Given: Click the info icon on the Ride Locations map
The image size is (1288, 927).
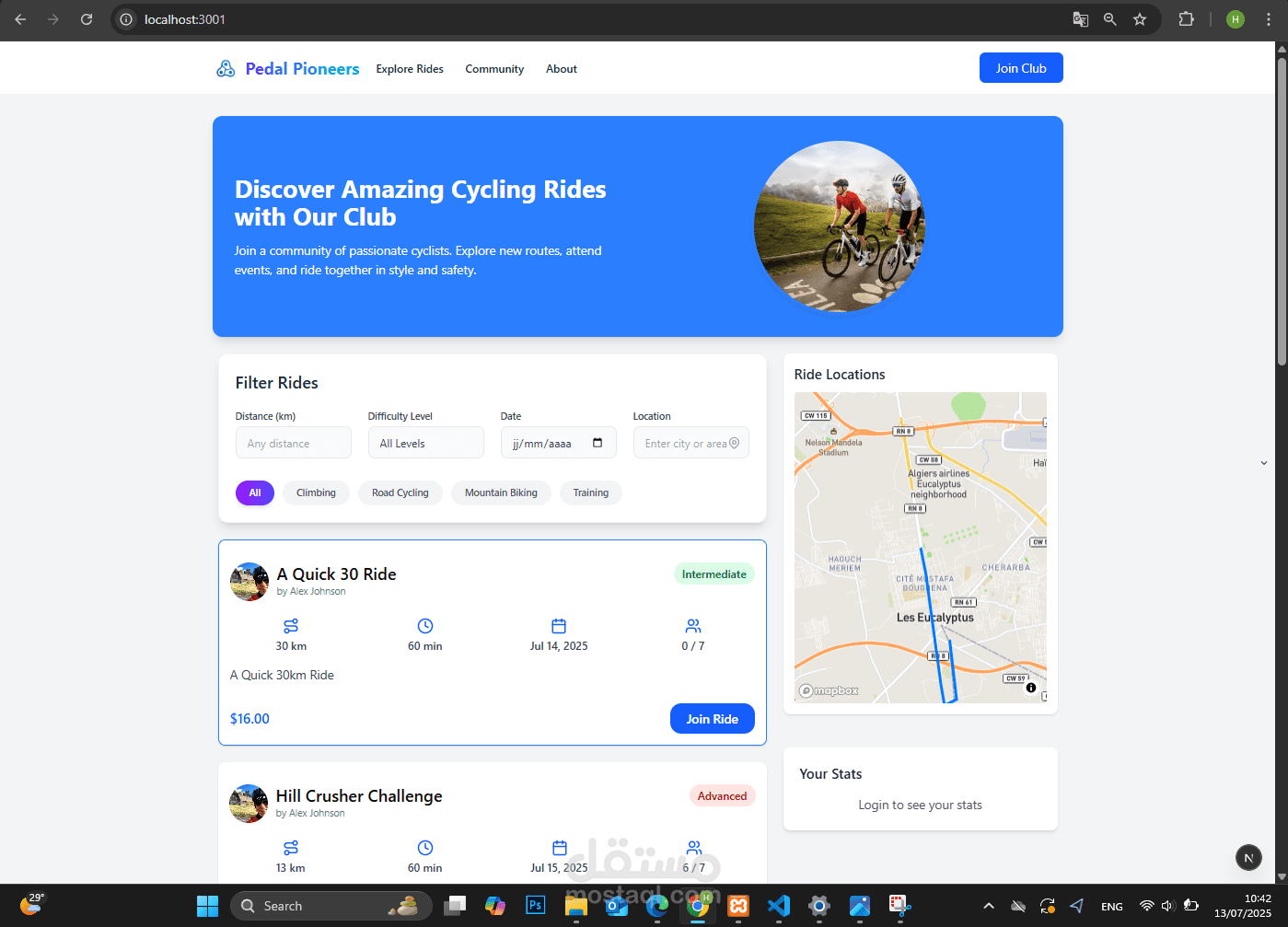Looking at the screenshot, I should pyautogui.click(x=1031, y=688).
